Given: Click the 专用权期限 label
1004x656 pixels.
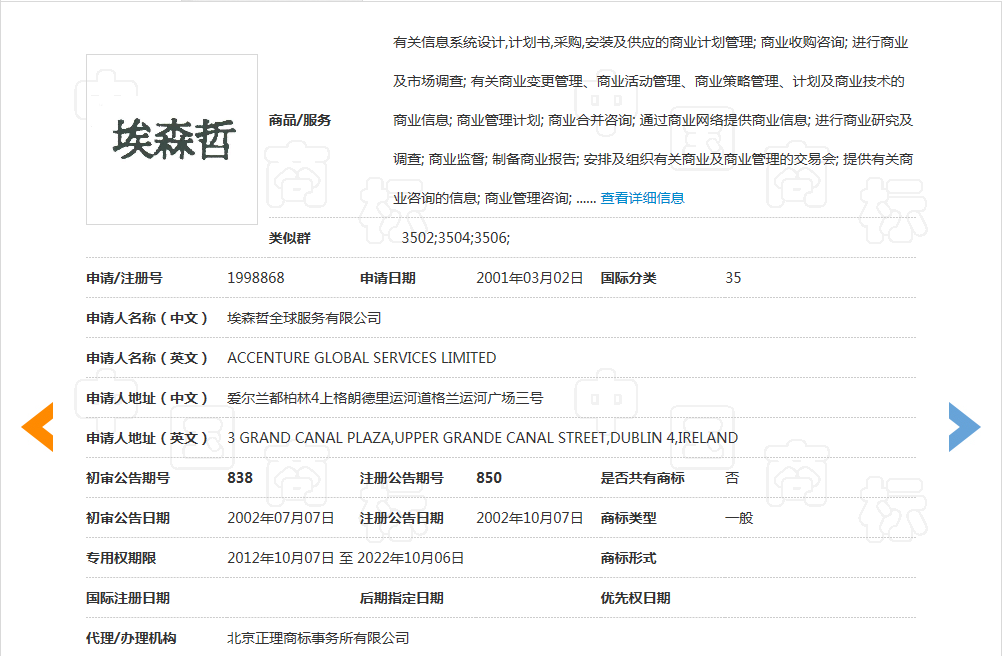Looking at the screenshot, I should tap(121, 558).
